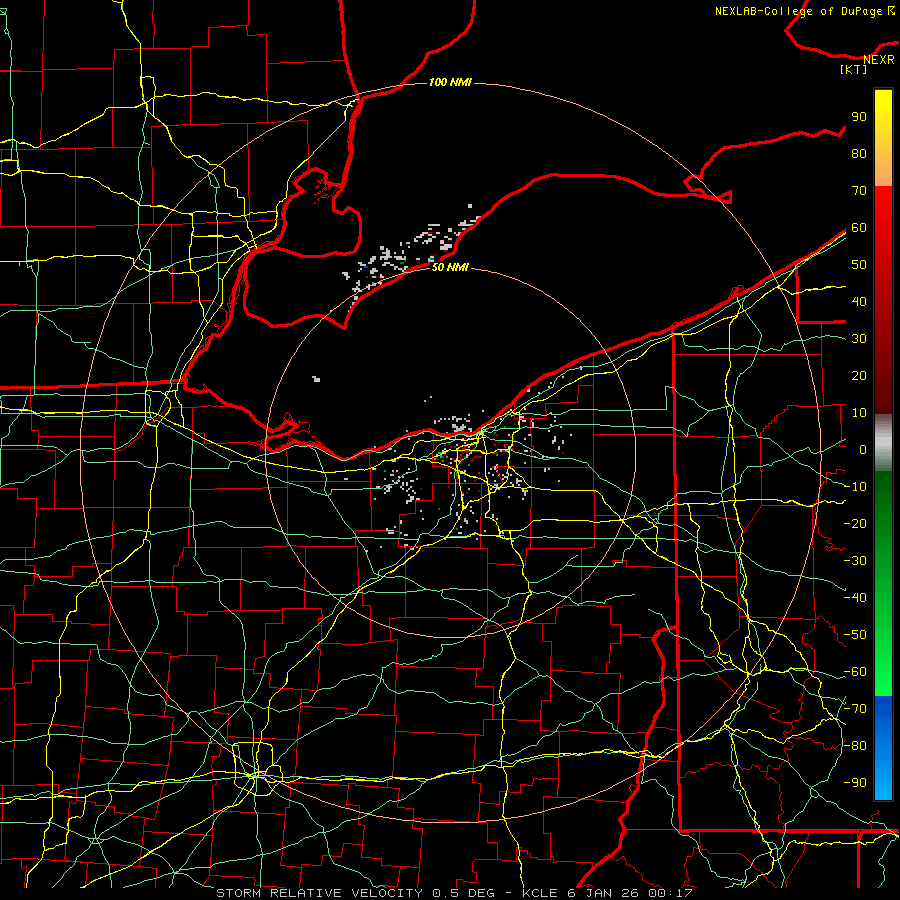Click the -50 value on the velocity scale
900x900 pixels.
coord(855,635)
